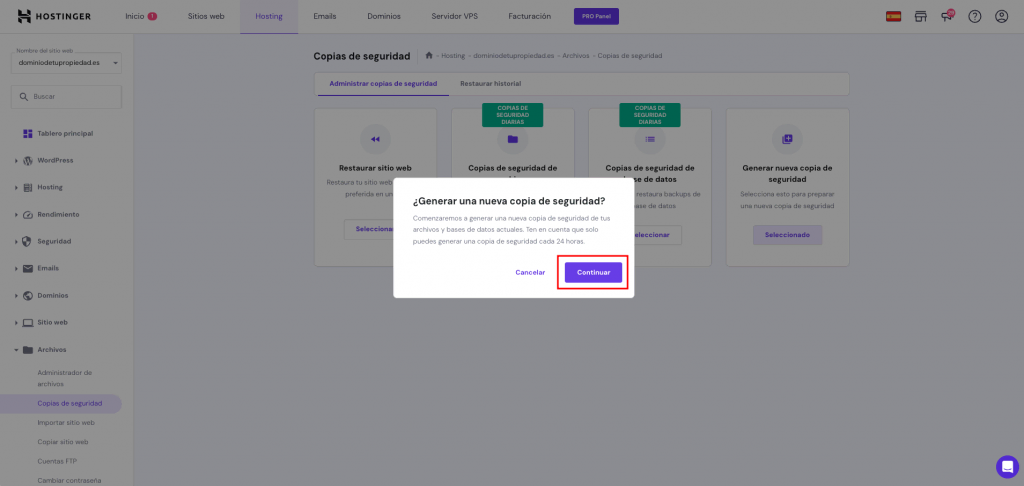Click the Restaurar sitio web rewind icon
This screenshot has width=1024, height=486.
click(x=376, y=139)
